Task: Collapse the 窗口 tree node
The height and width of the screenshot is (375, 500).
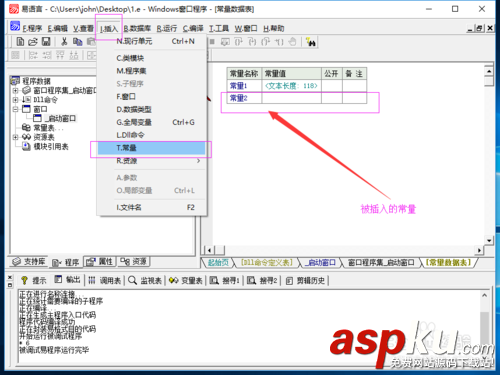Action: (x=15, y=109)
